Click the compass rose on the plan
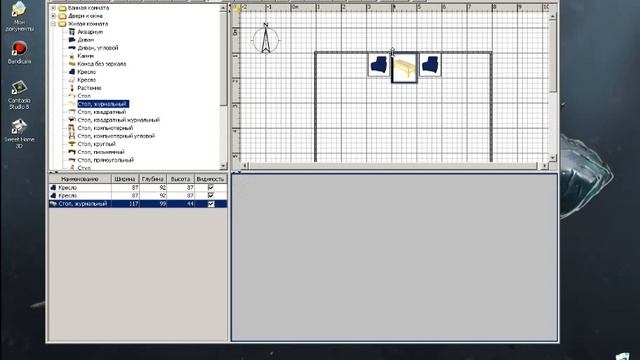The width and height of the screenshot is (640, 360). pyautogui.click(x=266, y=39)
